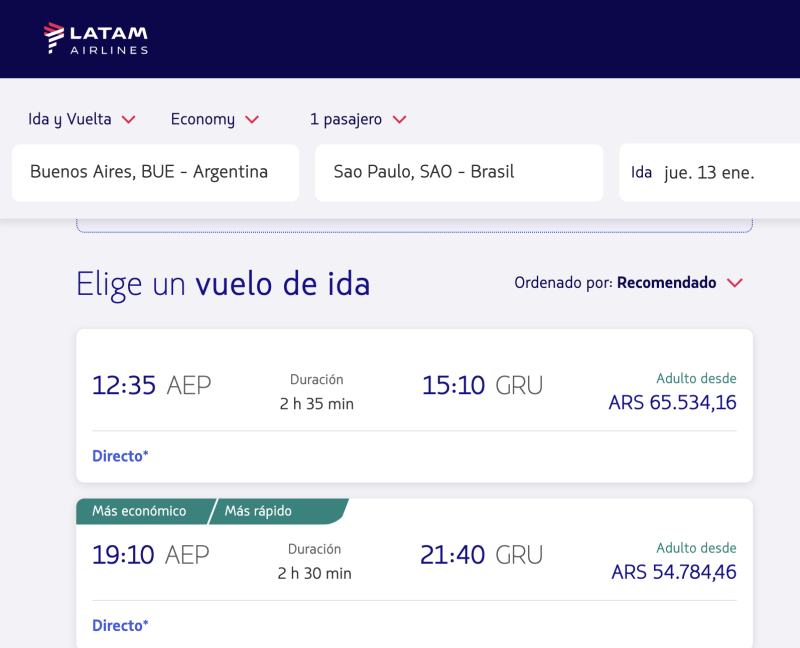The image size is (800, 648).
Task: Edit the Buenos Aires origin field
Action: (x=155, y=172)
